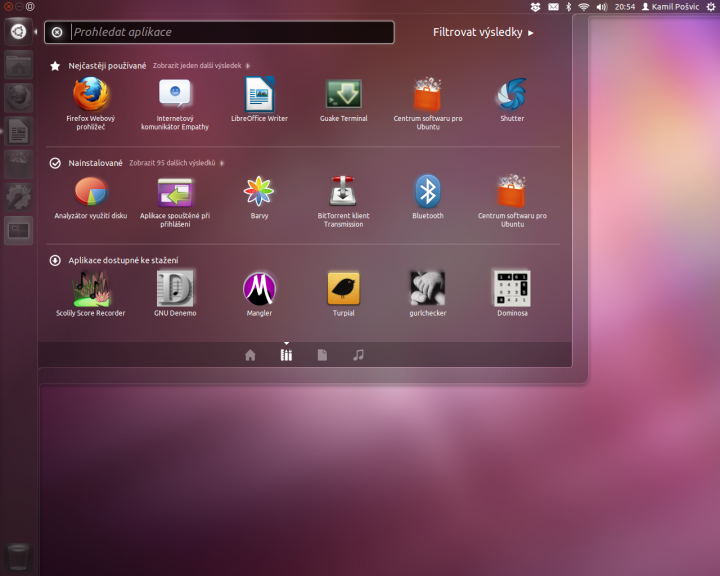Switch to the Applications lens
720x576 pixels.
tap(286, 355)
